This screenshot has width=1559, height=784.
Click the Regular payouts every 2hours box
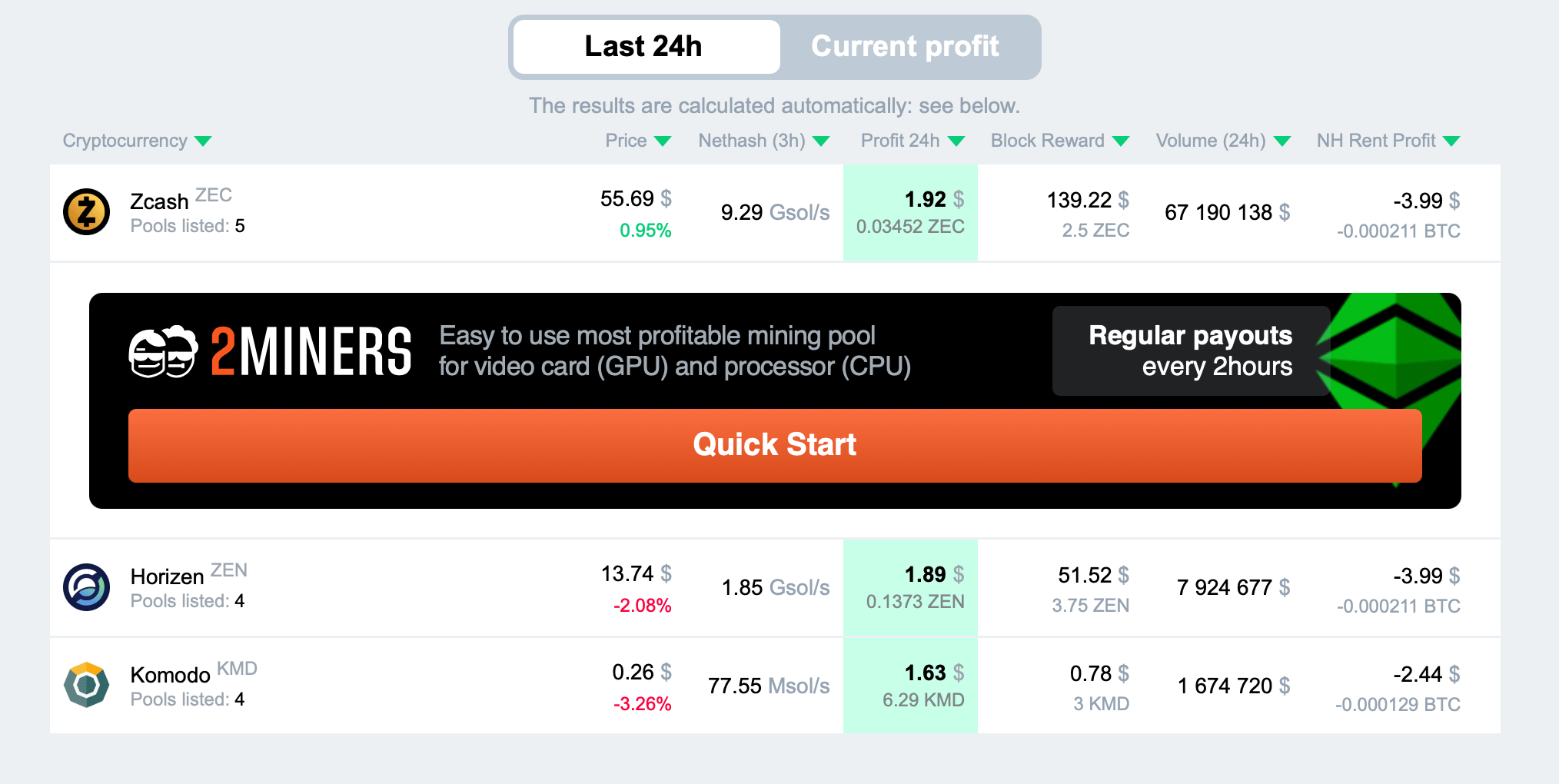[1190, 351]
